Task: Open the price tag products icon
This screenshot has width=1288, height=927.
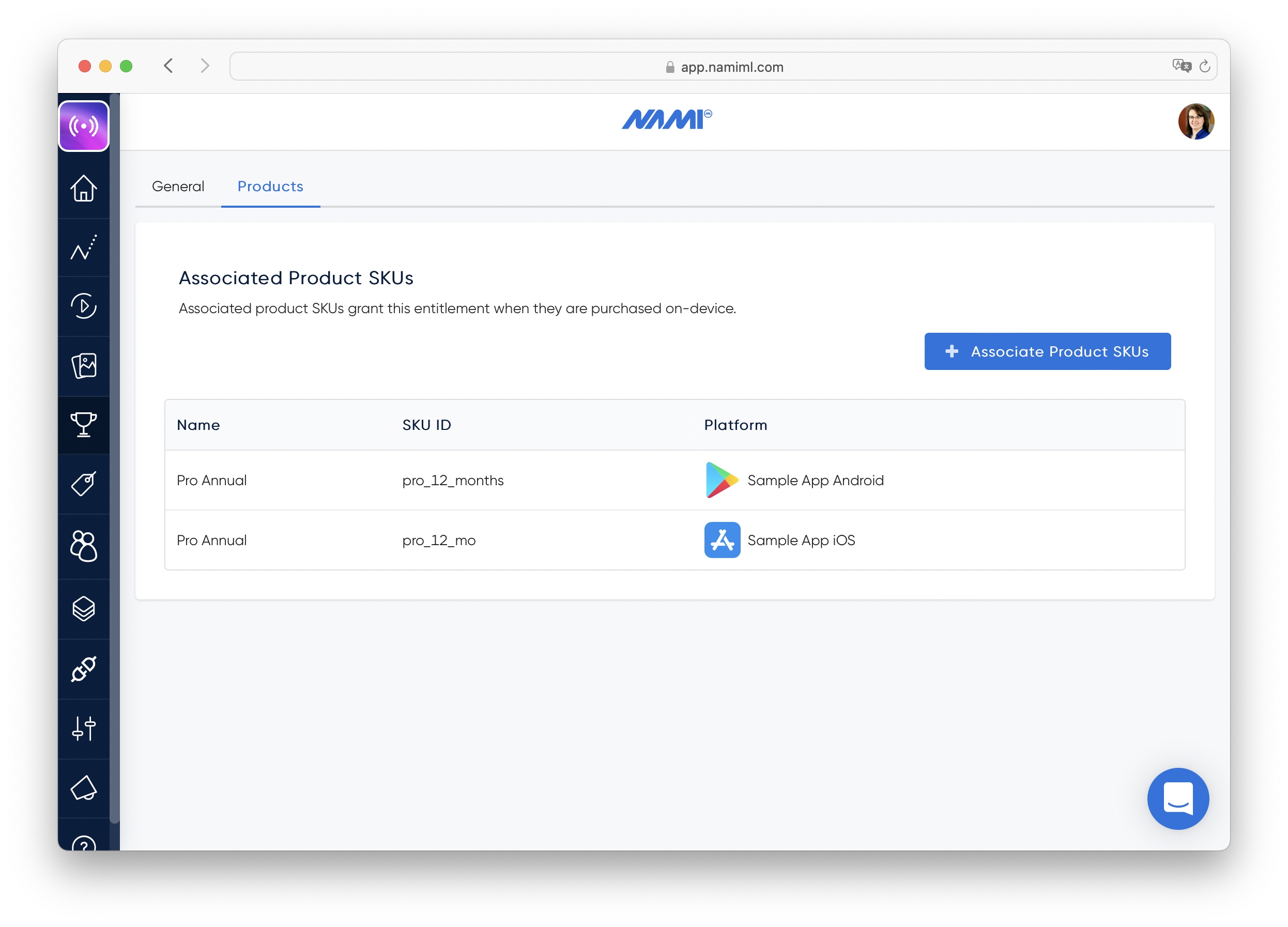Action: pyautogui.click(x=84, y=484)
